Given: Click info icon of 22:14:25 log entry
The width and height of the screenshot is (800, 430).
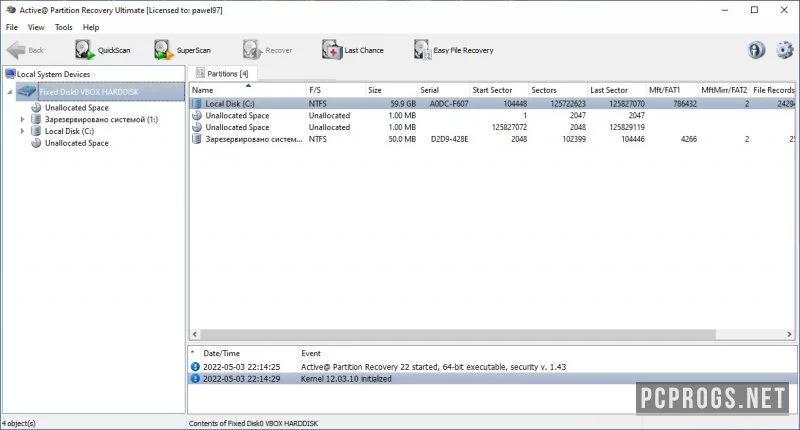Looking at the screenshot, I should [195, 367].
